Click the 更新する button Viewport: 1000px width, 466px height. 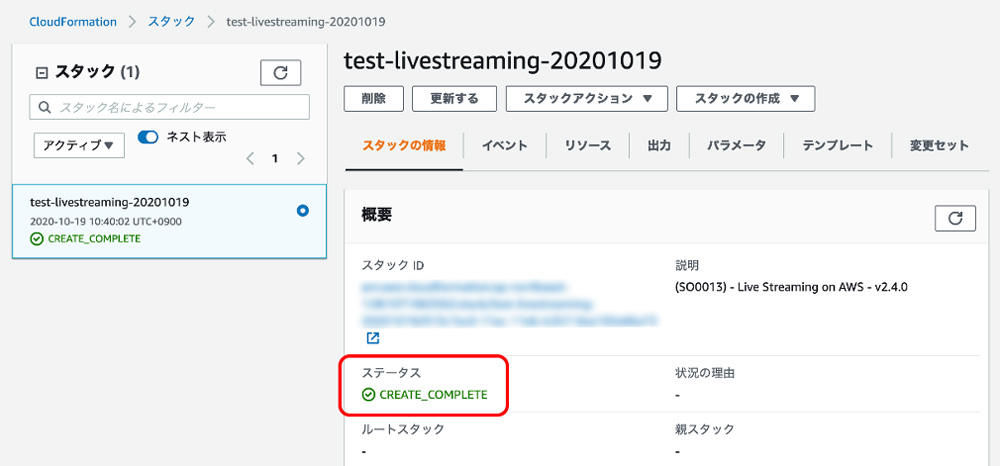(x=454, y=99)
